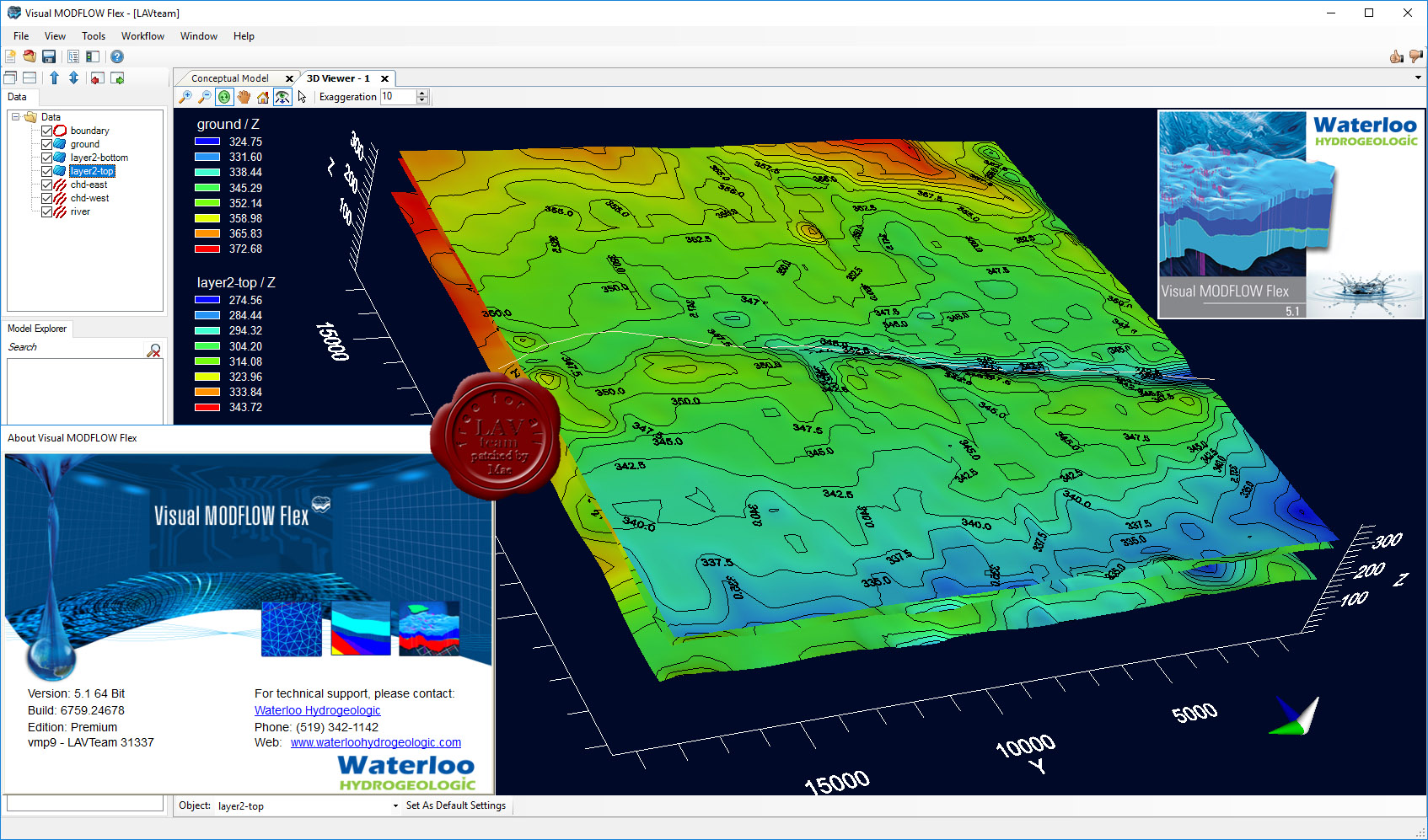Image resolution: width=1428 pixels, height=840 pixels.
Task: Click the cascade windows icon
Action: click(x=10, y=78)
